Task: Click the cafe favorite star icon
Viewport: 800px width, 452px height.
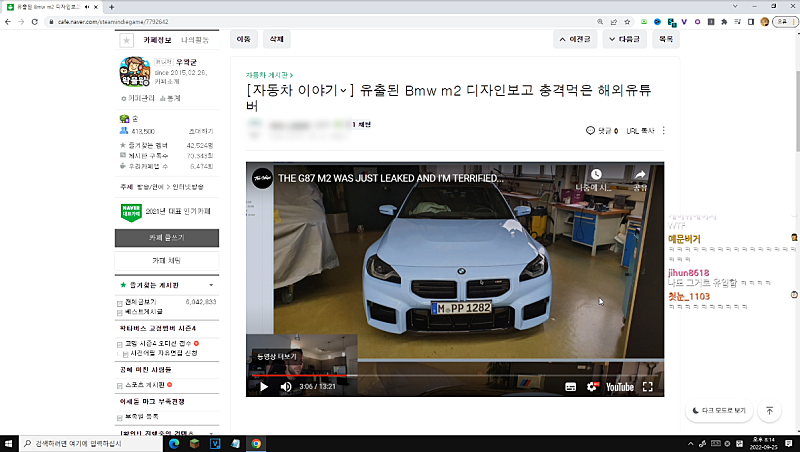Action: 126,40
